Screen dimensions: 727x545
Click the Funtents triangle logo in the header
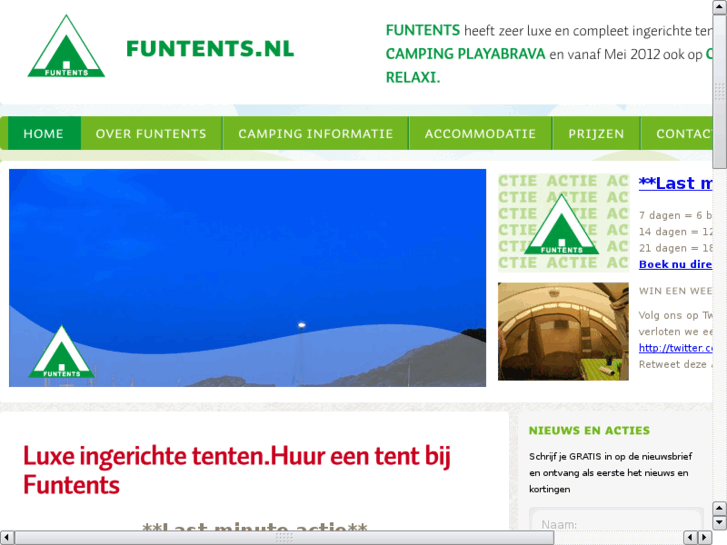click(66, 46)
